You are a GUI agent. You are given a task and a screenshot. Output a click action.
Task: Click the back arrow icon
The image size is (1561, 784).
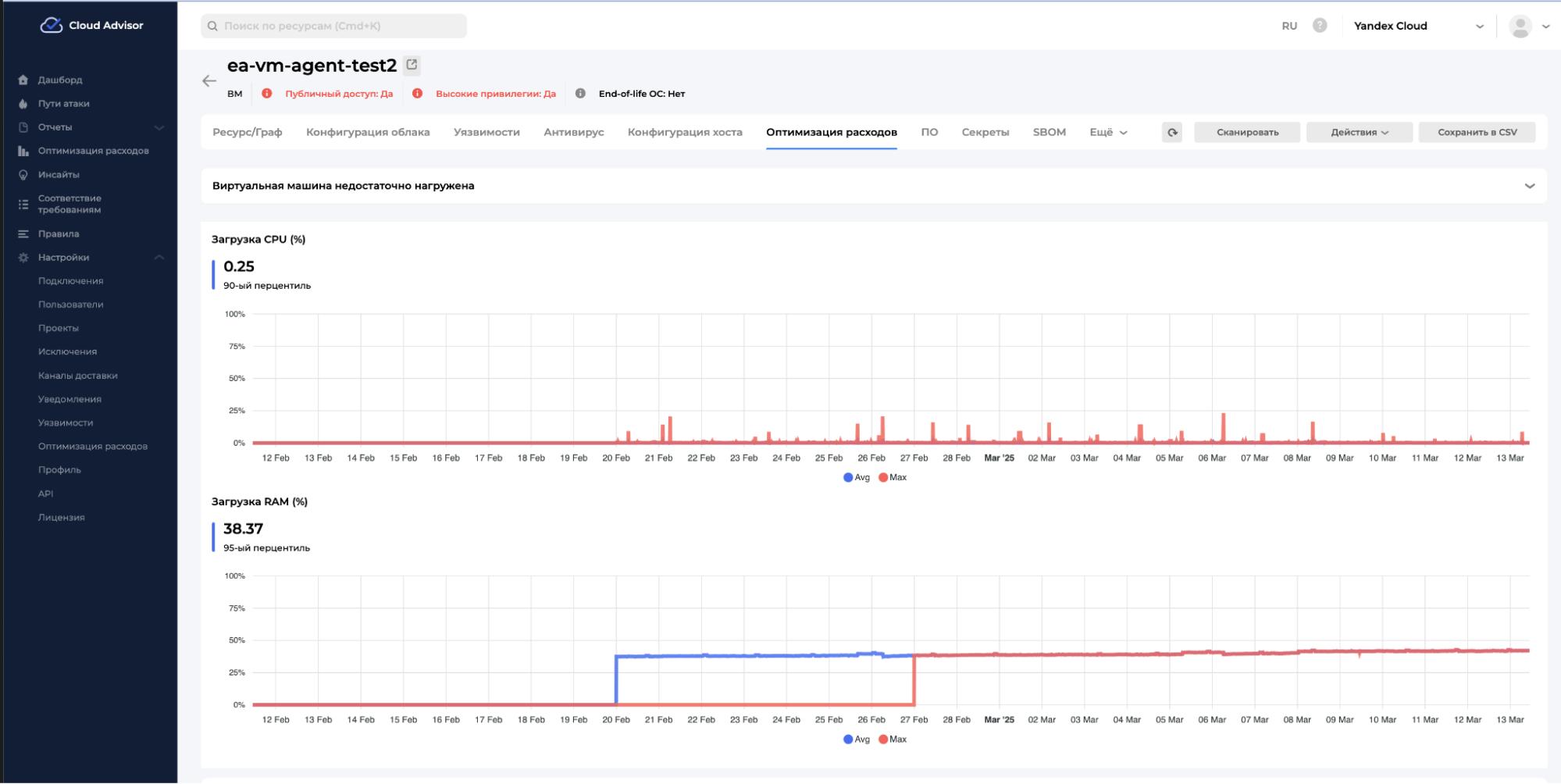coord(209,80)
